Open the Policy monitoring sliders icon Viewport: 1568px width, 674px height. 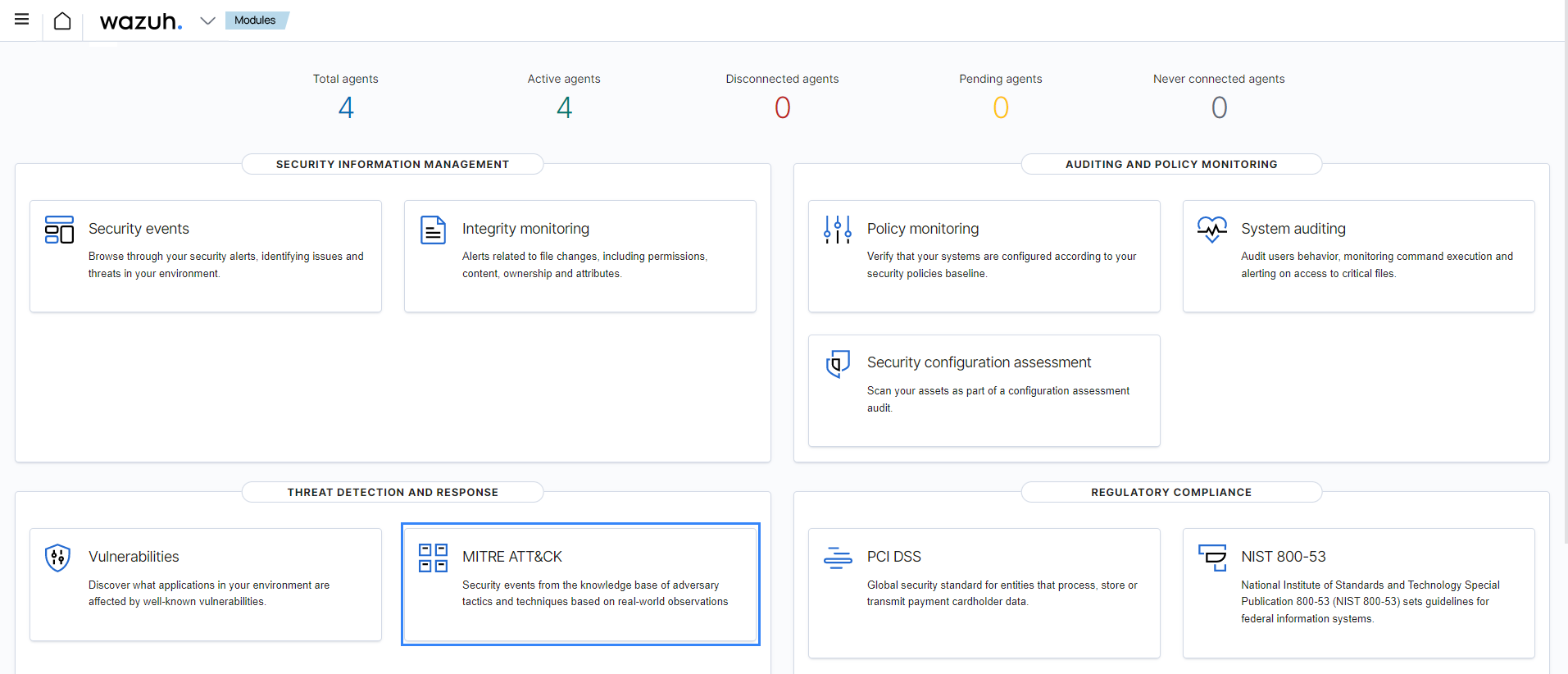click(838, 230)
